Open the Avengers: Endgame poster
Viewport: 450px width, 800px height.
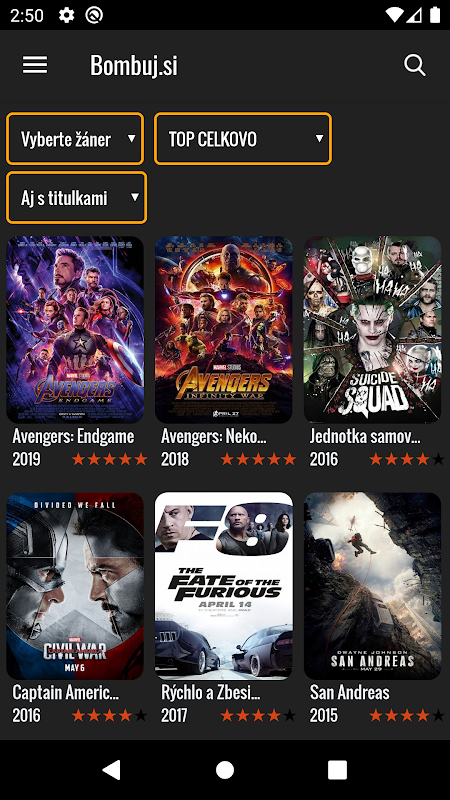point(75,330)
